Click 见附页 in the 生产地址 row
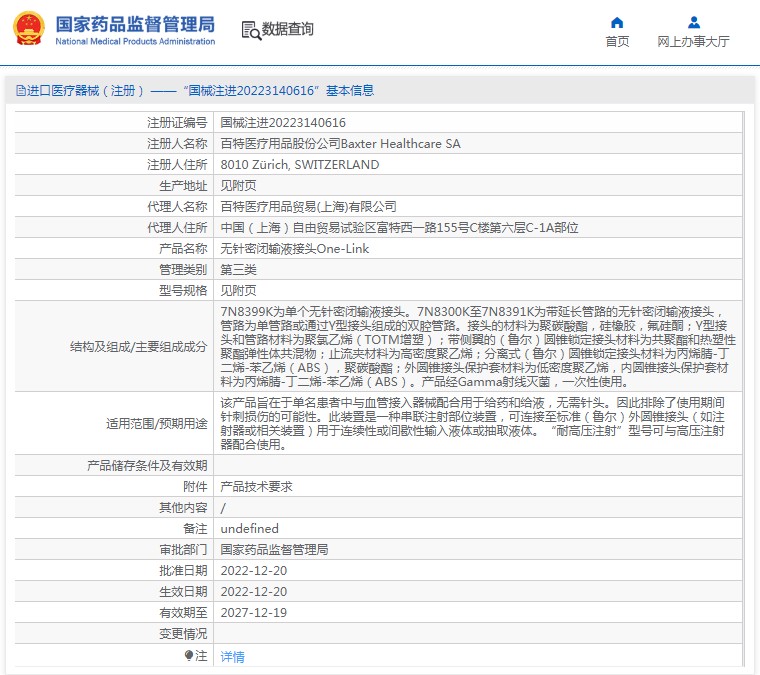The width and height of the screenshot is (760, 675). click(x=238, y=186)
